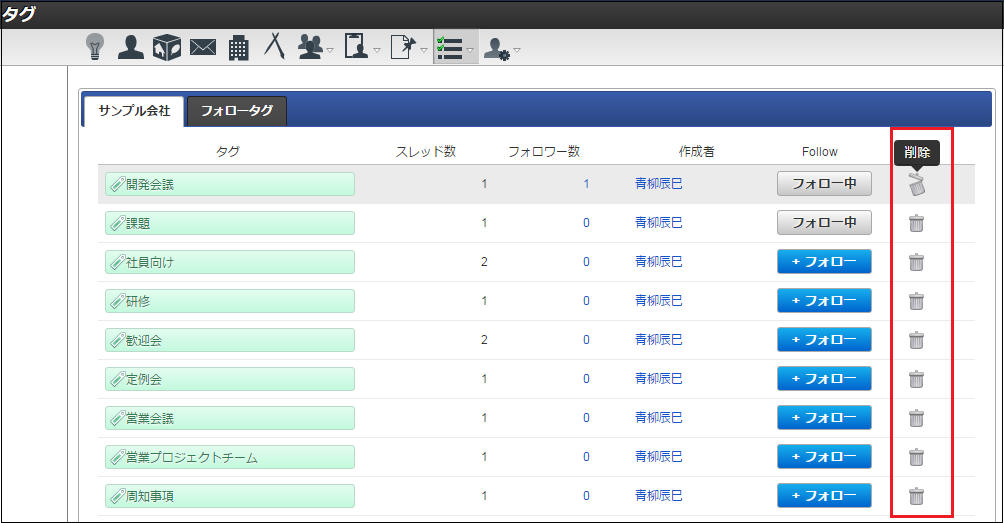Click the cube icon in the toolbar
This screenshot has height=523, width=1004.
tap(167, 47)
